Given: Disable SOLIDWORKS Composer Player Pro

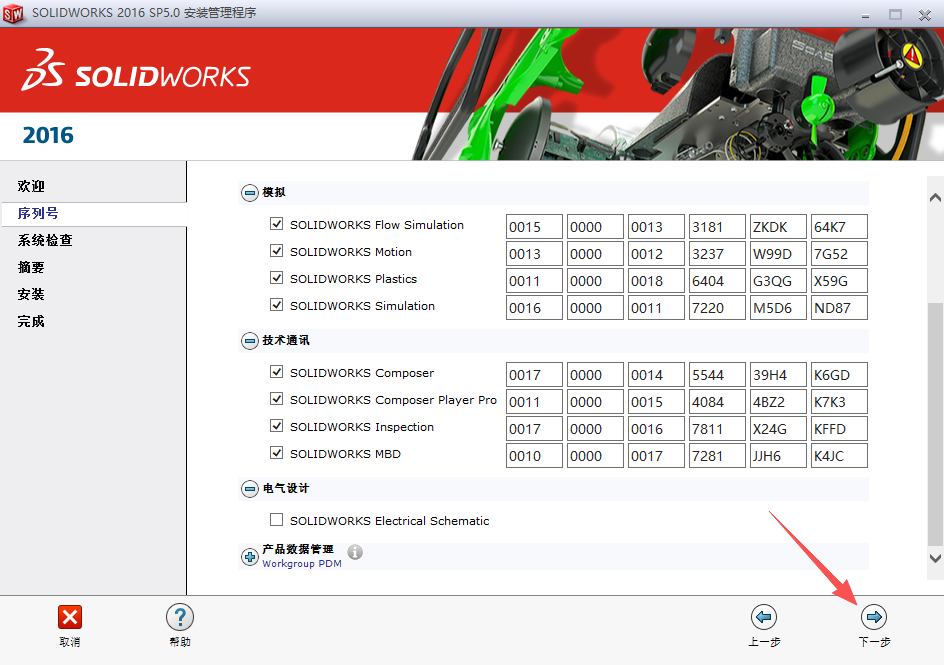Looking at the screenshot, I should 276,400.
